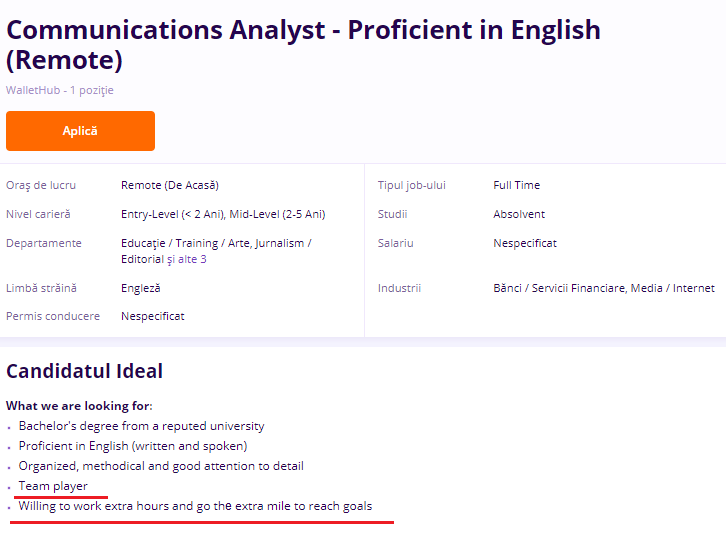Click the Absolvent studies value
Screen dimensions: 726x544
coord(519,214)
